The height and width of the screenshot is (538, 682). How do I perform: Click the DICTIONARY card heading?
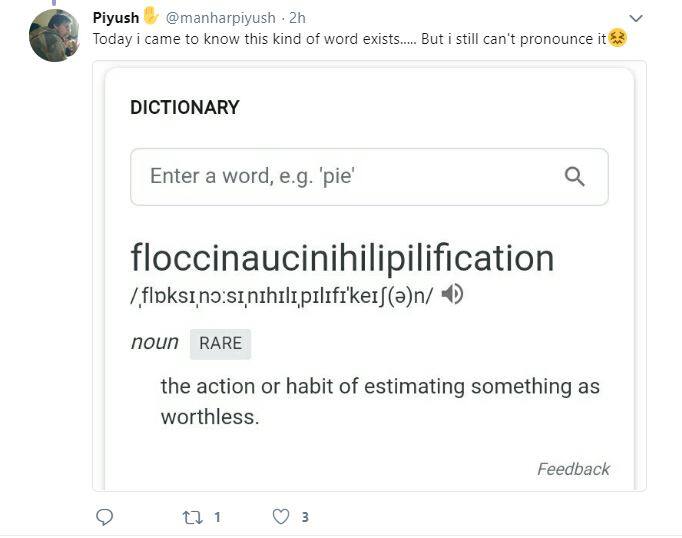(x=185, y=107)
